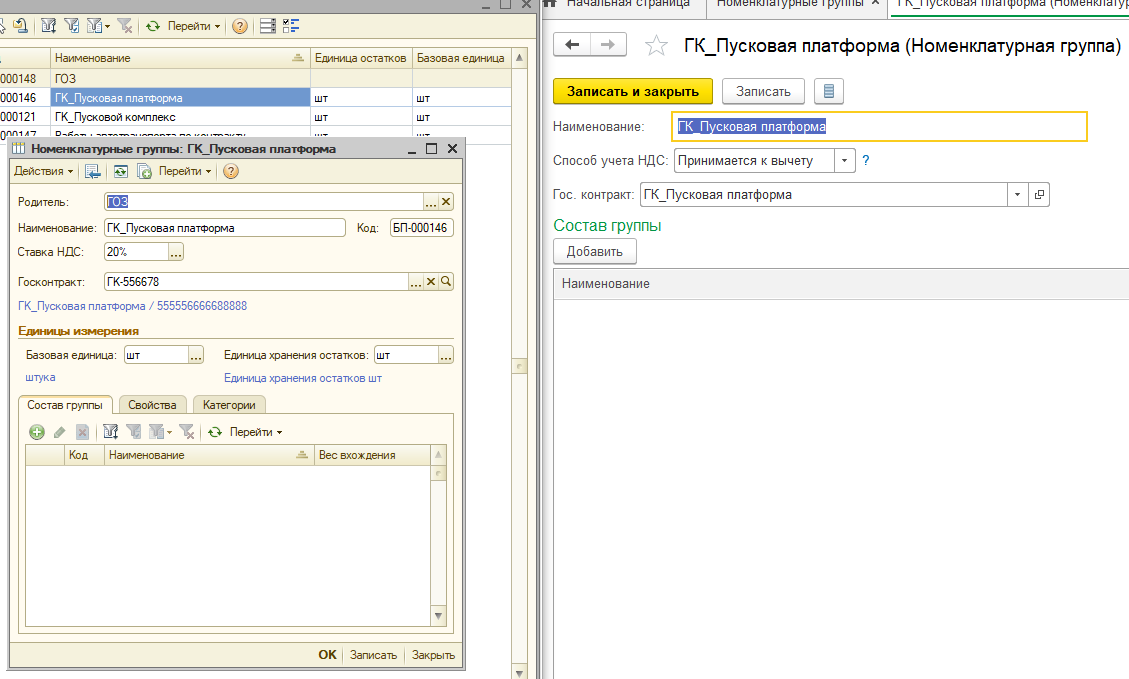Open the Действия menu in the dialog
The width and height of the screenshot is (1129, 679).
tap(43, 171)
